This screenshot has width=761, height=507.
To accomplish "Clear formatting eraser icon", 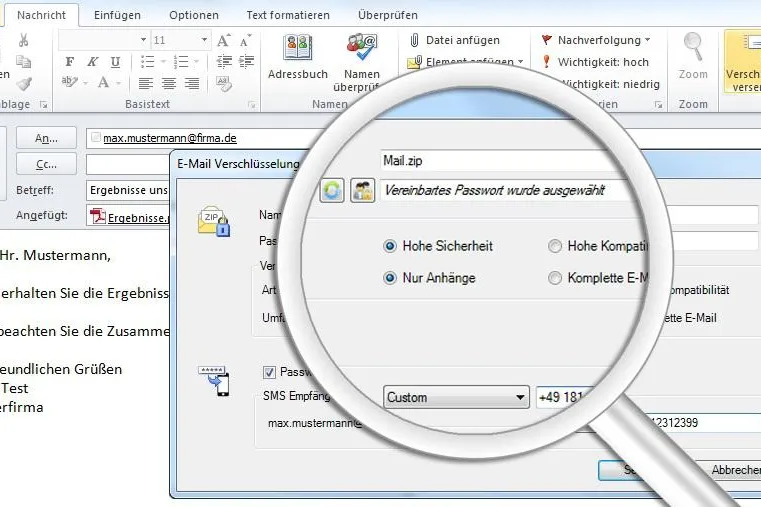I will click(224, 83).
